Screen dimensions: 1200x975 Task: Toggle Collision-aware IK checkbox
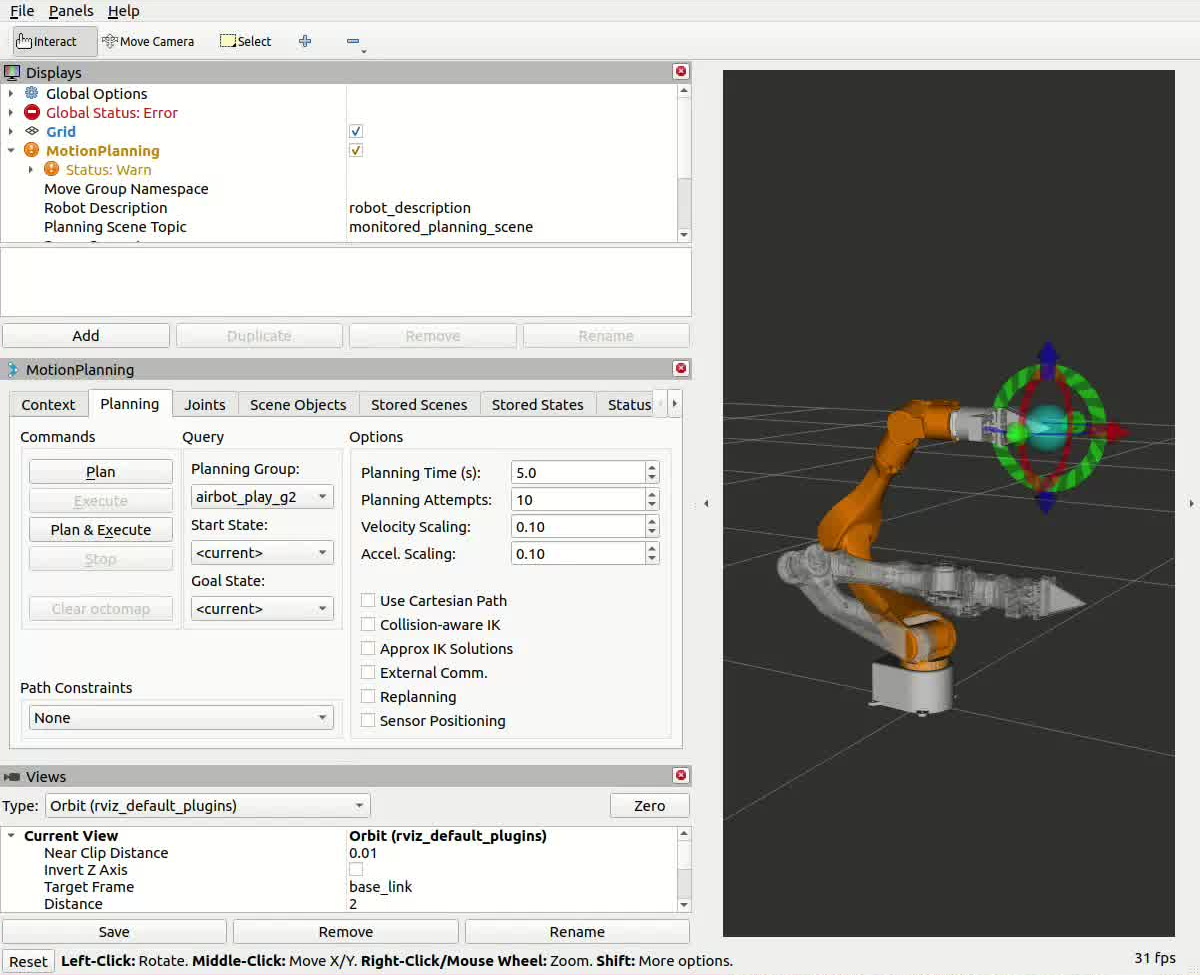368,625
